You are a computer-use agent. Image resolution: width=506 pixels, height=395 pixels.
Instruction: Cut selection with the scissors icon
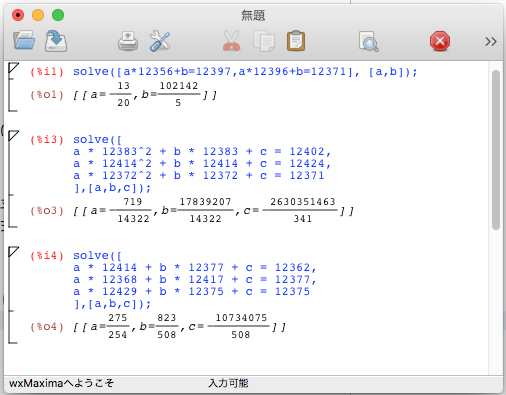(231, 41)
